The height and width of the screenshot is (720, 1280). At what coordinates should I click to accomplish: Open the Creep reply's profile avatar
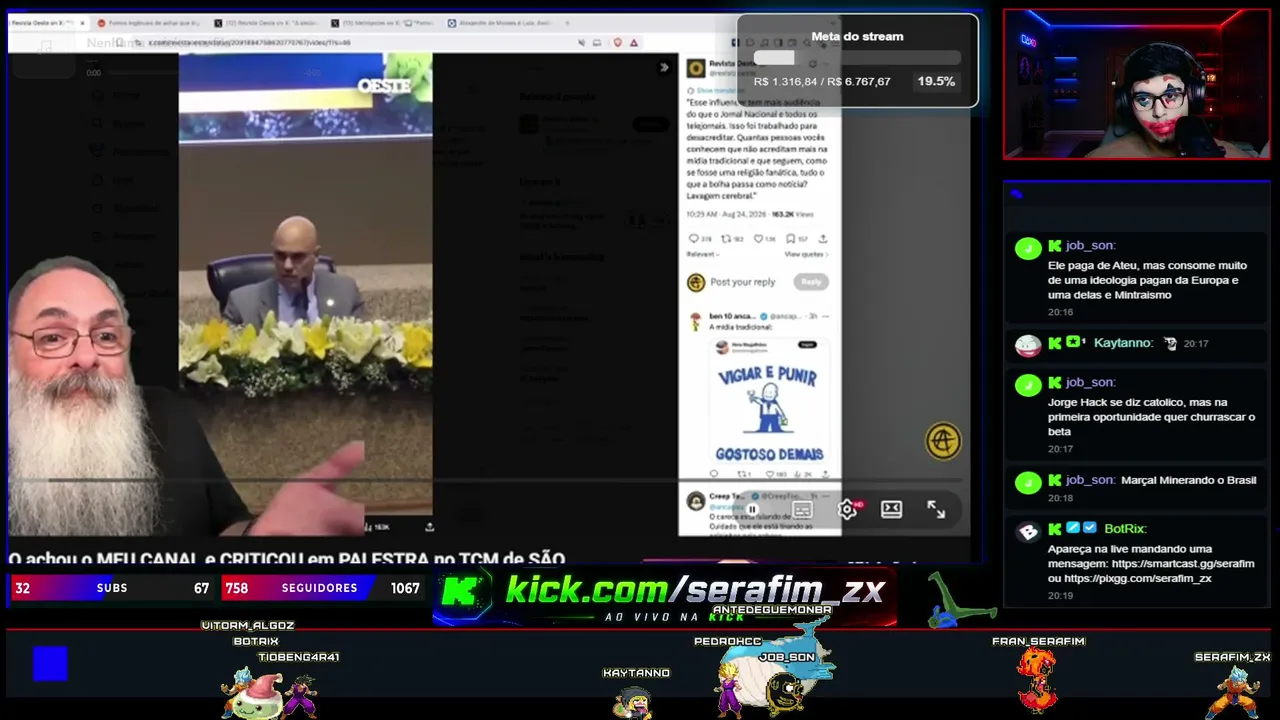pos(696,501)
